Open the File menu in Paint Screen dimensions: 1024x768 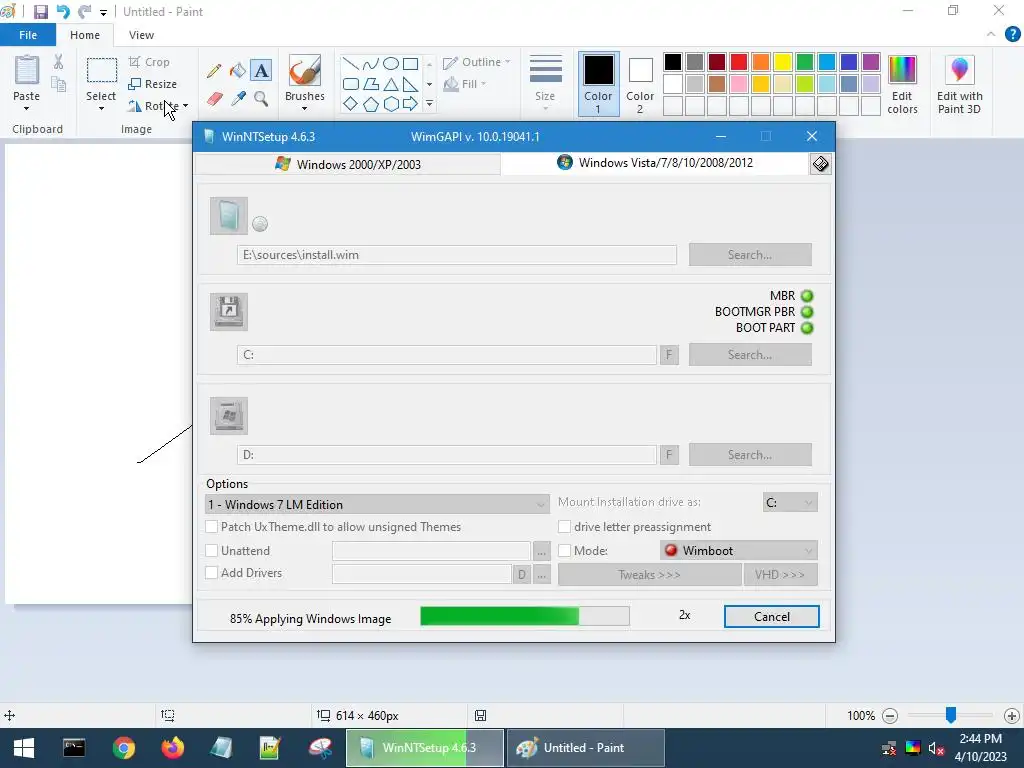[x=27, y=35]
